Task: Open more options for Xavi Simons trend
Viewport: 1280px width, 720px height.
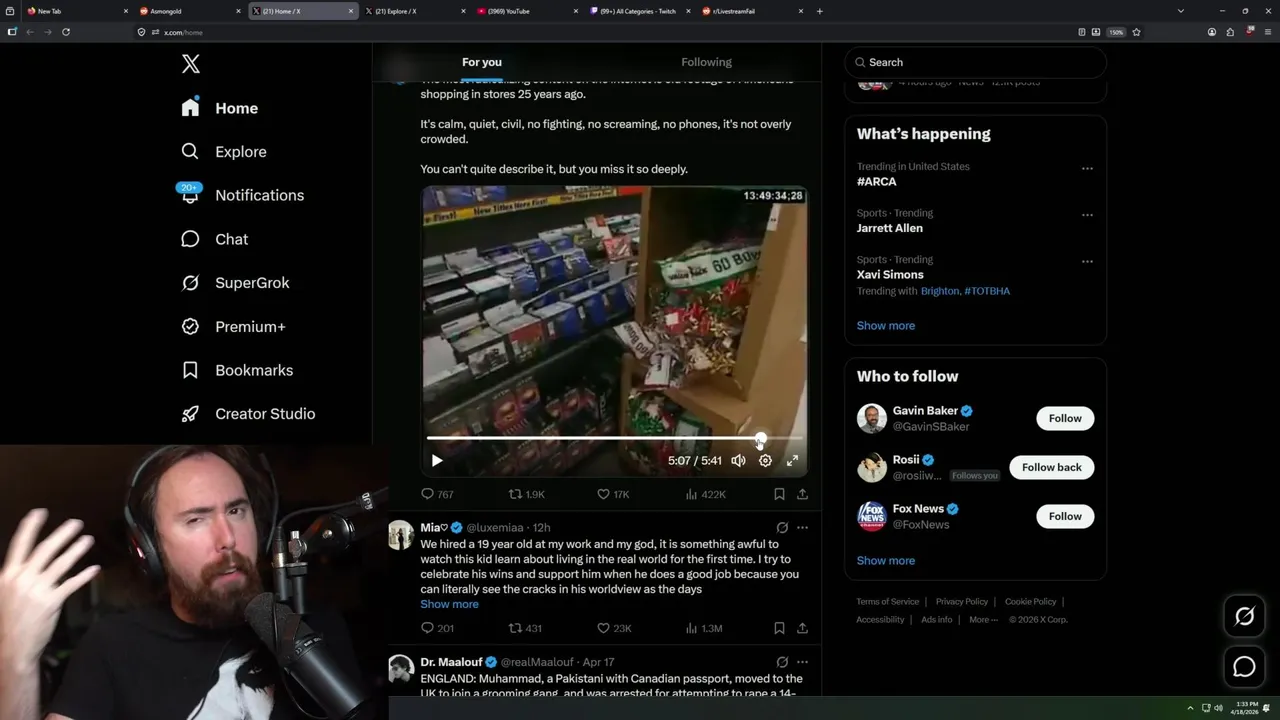Action: 1087,261
